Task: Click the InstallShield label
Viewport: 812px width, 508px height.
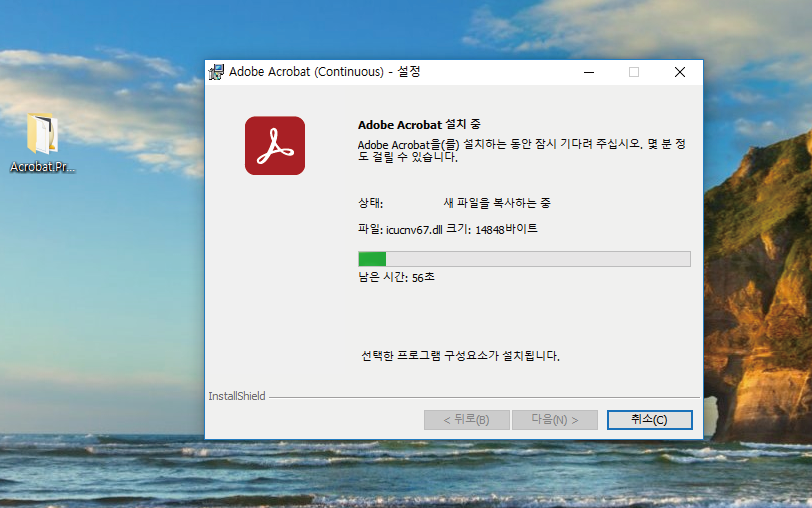Action: pyautogui.click(x=237, y=396)
